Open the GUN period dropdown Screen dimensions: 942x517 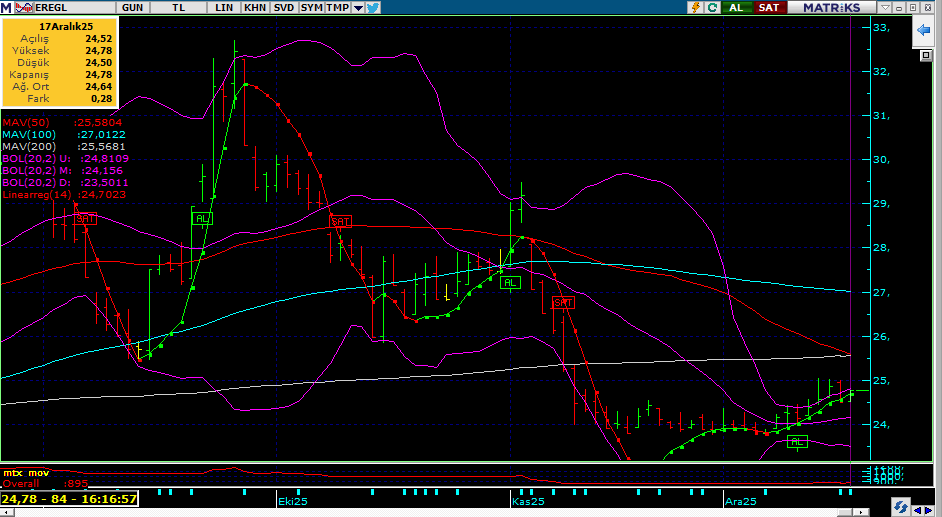pos(132,7)
